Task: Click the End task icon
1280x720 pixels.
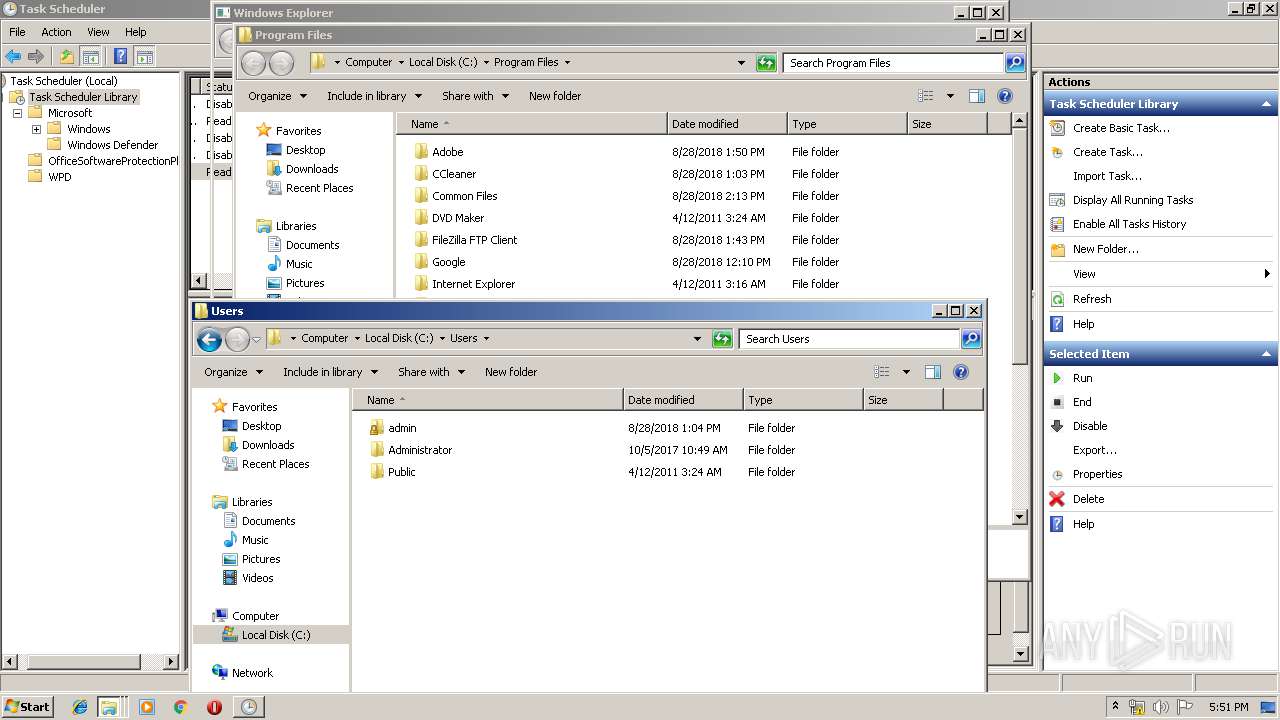Action: pos(1057,402)
